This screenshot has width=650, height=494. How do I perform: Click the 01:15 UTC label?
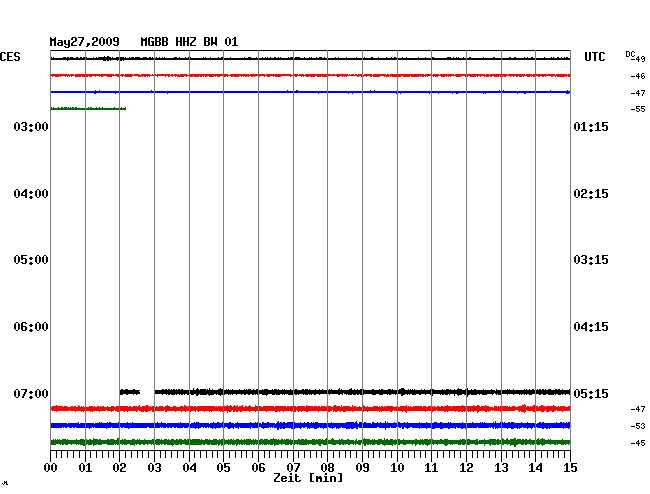(x=591, y=126)
